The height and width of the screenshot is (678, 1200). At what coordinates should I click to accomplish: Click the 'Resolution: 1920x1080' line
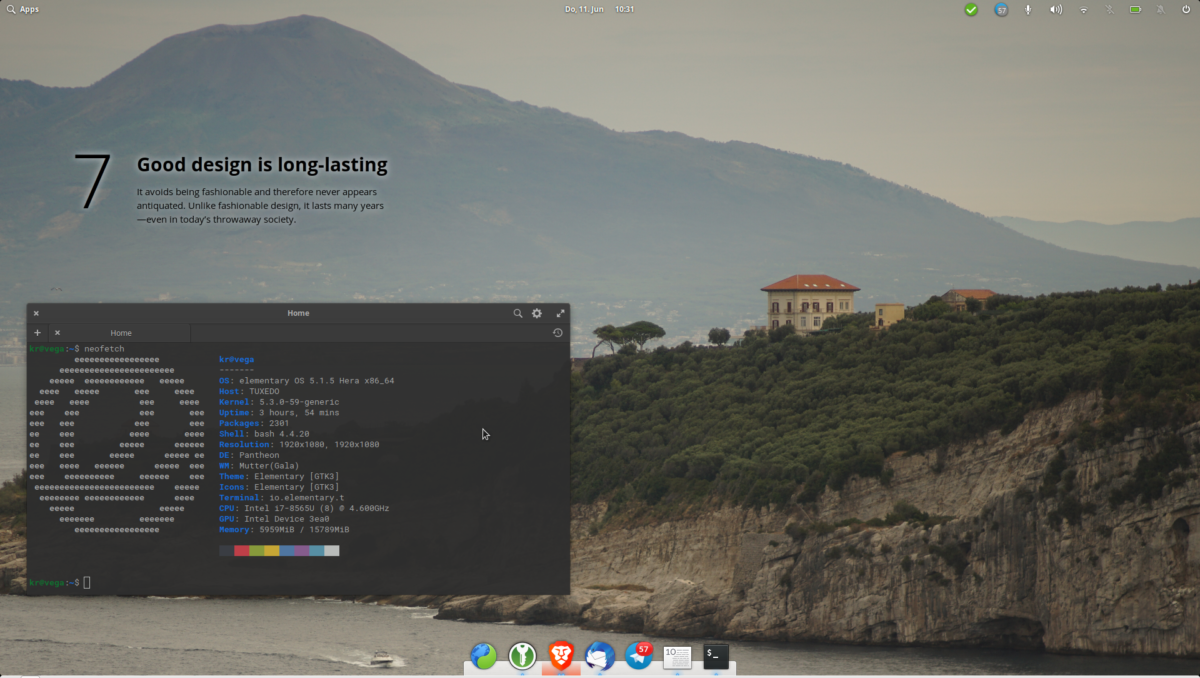coord(299,444)
